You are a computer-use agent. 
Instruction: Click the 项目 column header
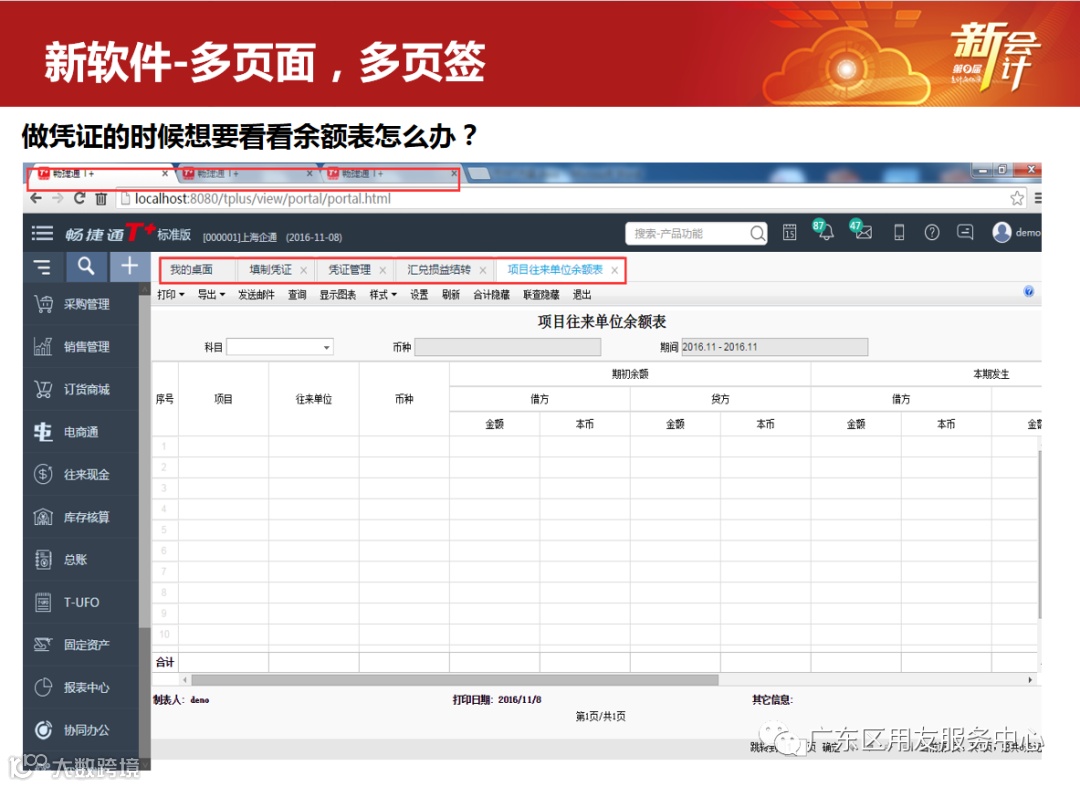point(223,399)
